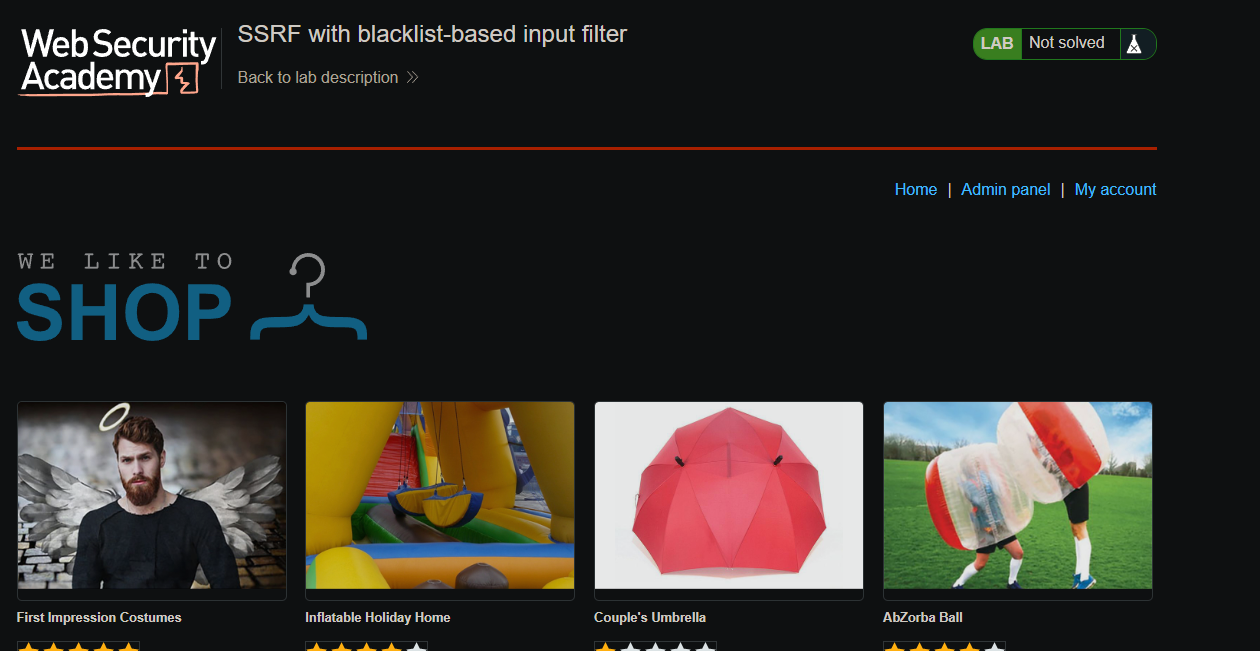1260x651 pixels.
Task: Click the Not solved status label
Action: pos(1066,43)
